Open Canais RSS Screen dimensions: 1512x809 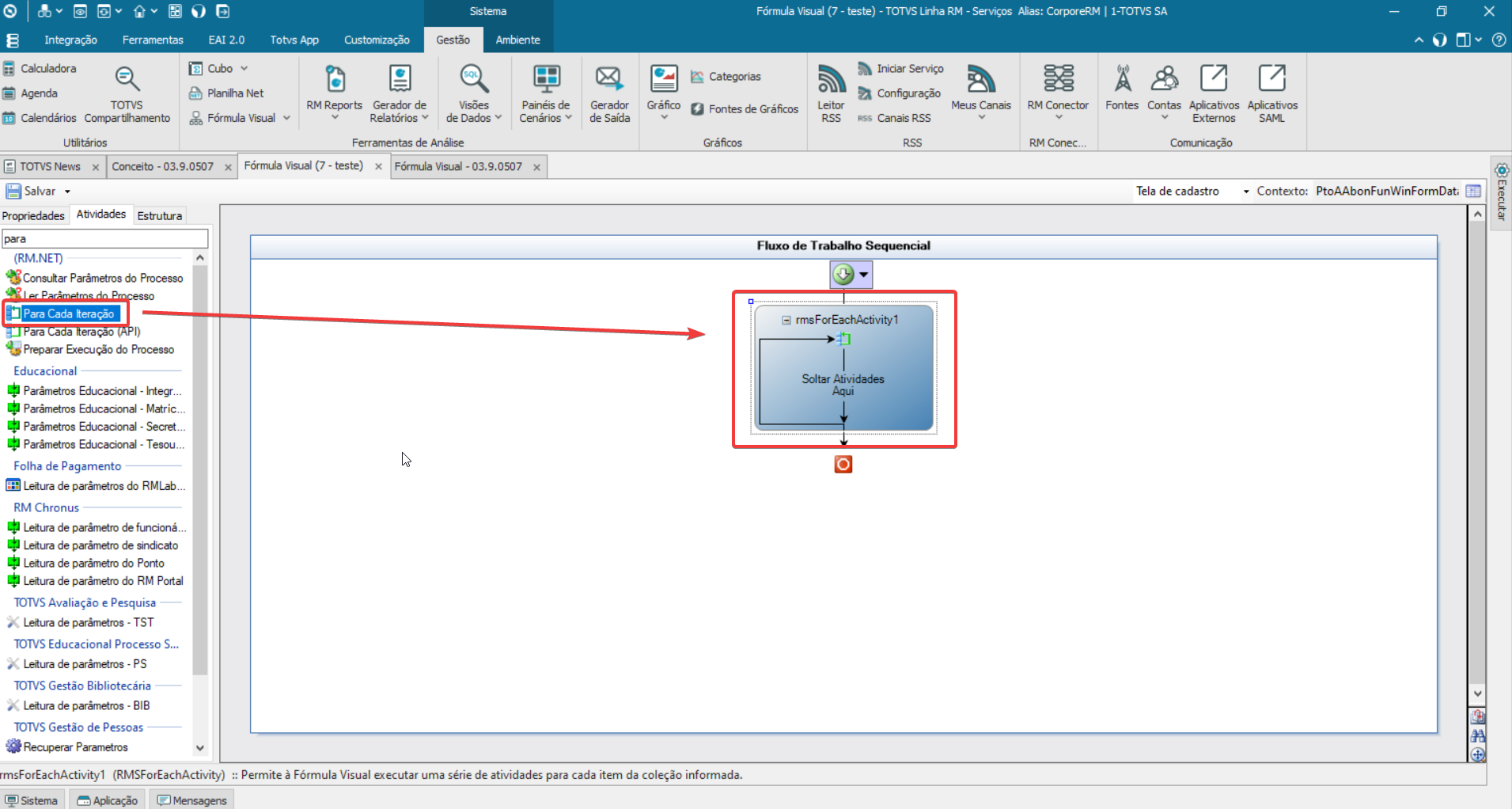click(x=895, y=118)
